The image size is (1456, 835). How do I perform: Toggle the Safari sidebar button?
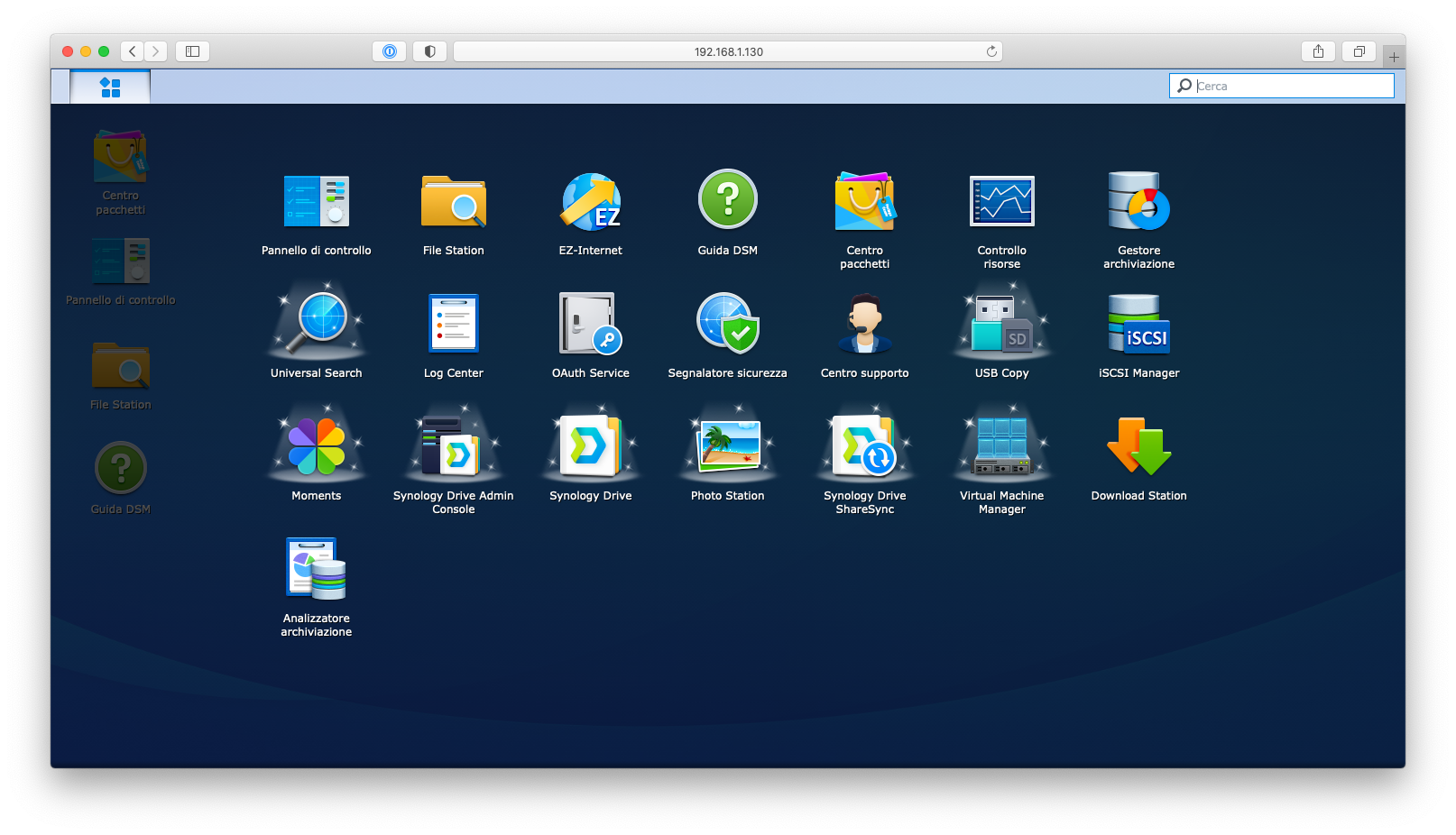click(192, 51)
